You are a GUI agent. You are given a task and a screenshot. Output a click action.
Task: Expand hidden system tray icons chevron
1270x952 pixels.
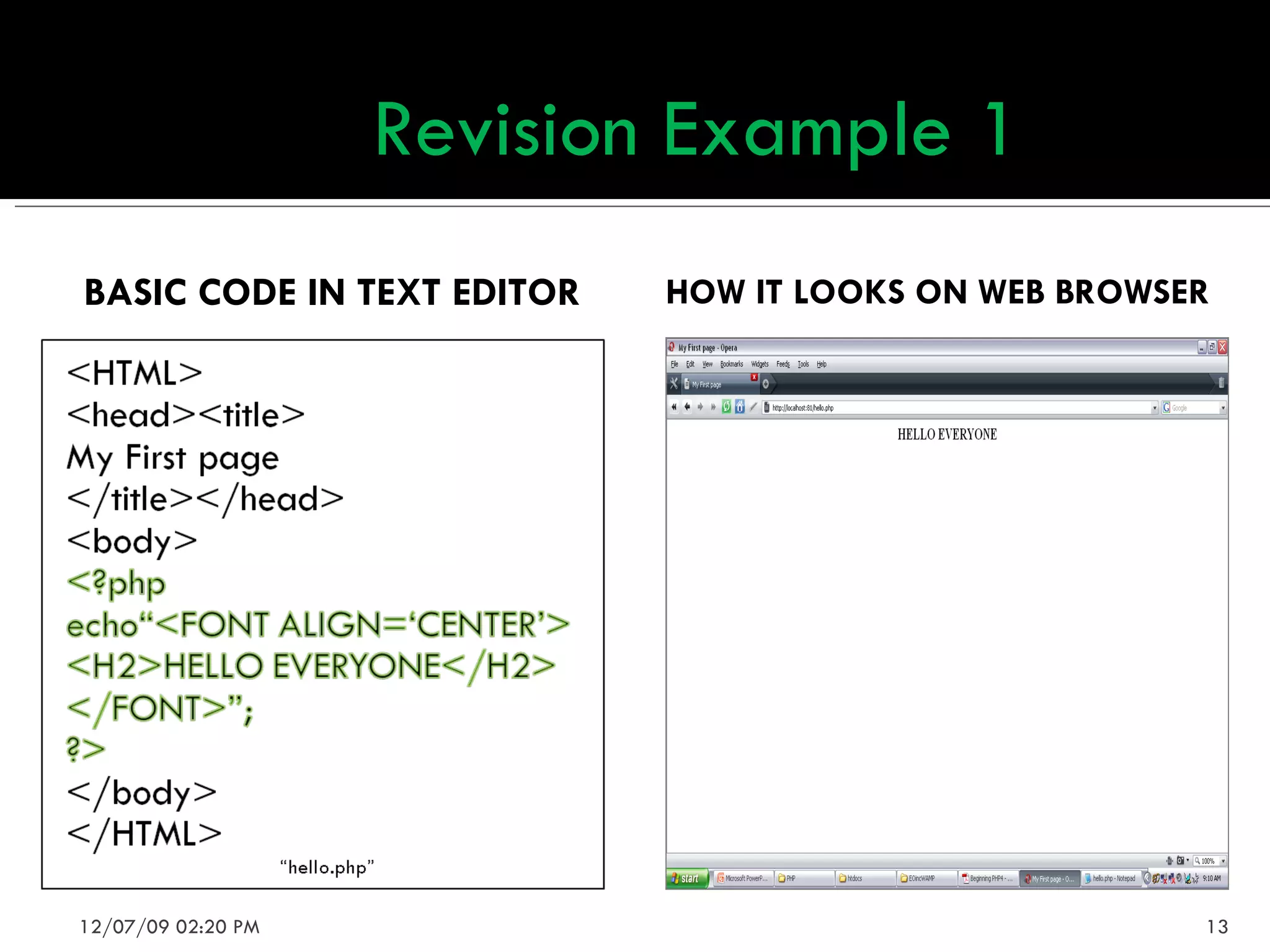[1147, 878]
